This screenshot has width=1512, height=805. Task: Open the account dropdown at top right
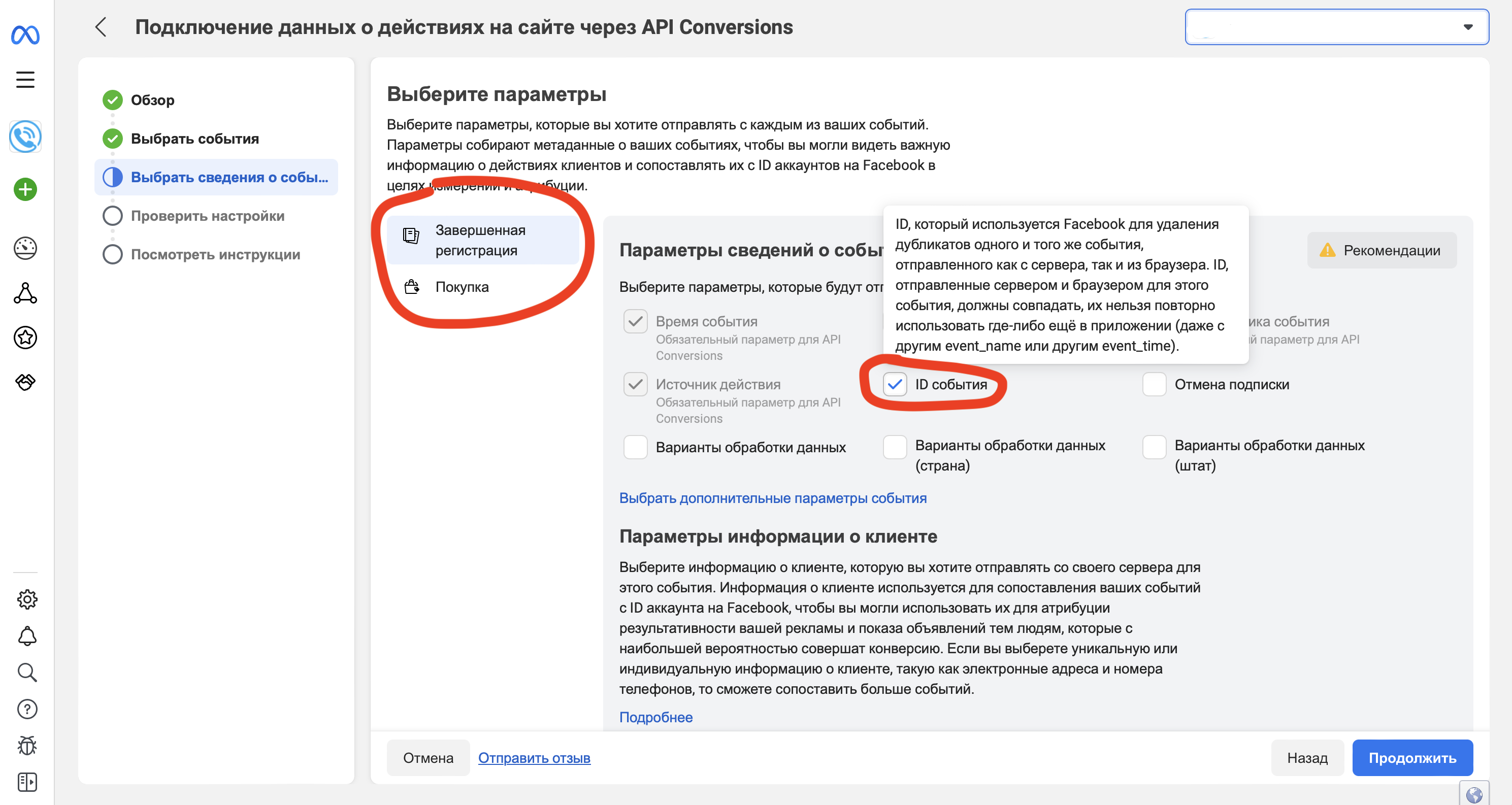[x=1336, y=27]
